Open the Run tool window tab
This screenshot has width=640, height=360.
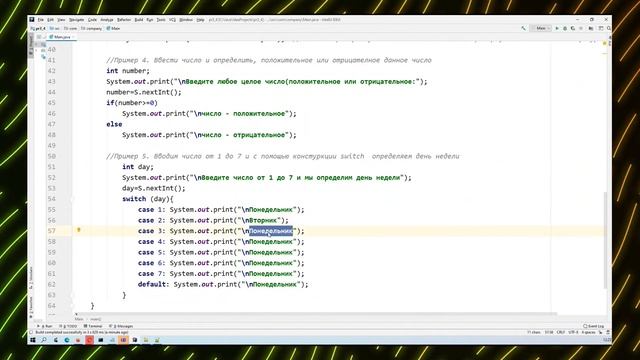click(x=45, y=326)
